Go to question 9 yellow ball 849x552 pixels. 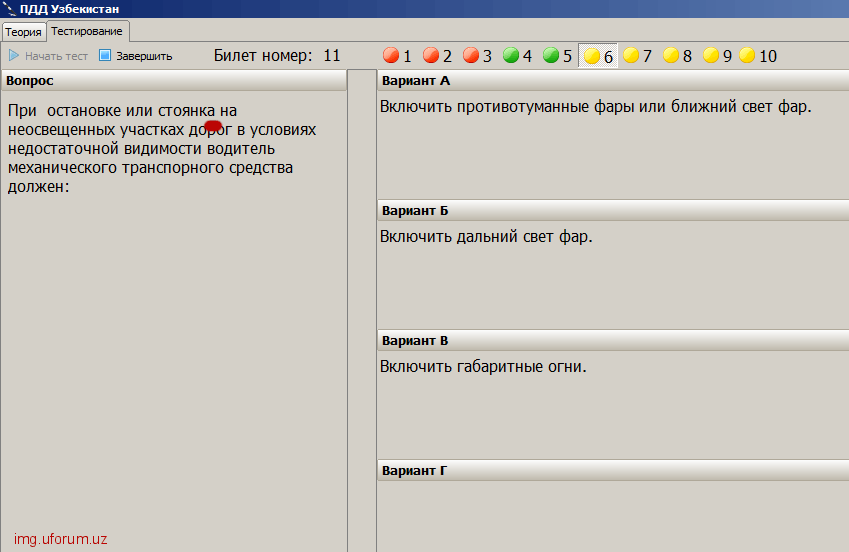click(x=711, y=56)
